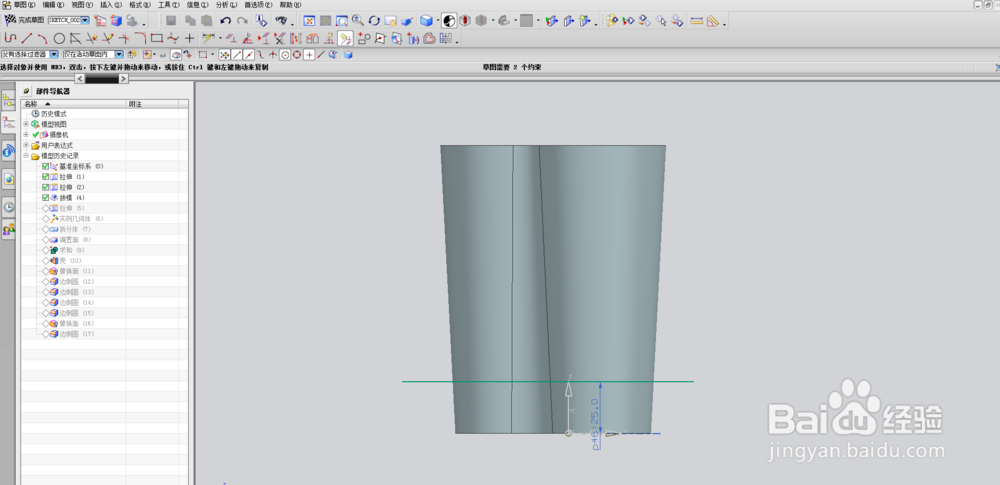This screenshot has height=485, width=1000.
Task: Open the 工具 menu
Action: click(x=169, y=4)
